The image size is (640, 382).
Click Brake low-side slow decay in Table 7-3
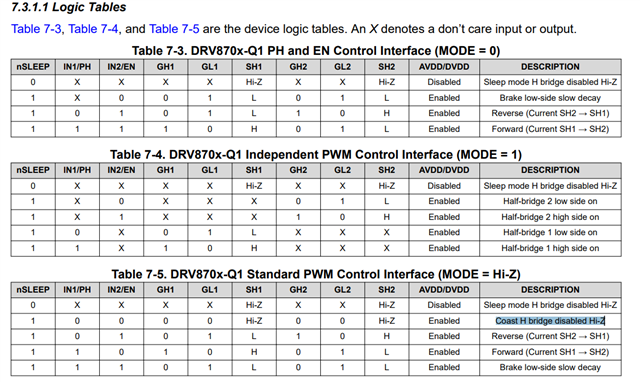(550, 98)
